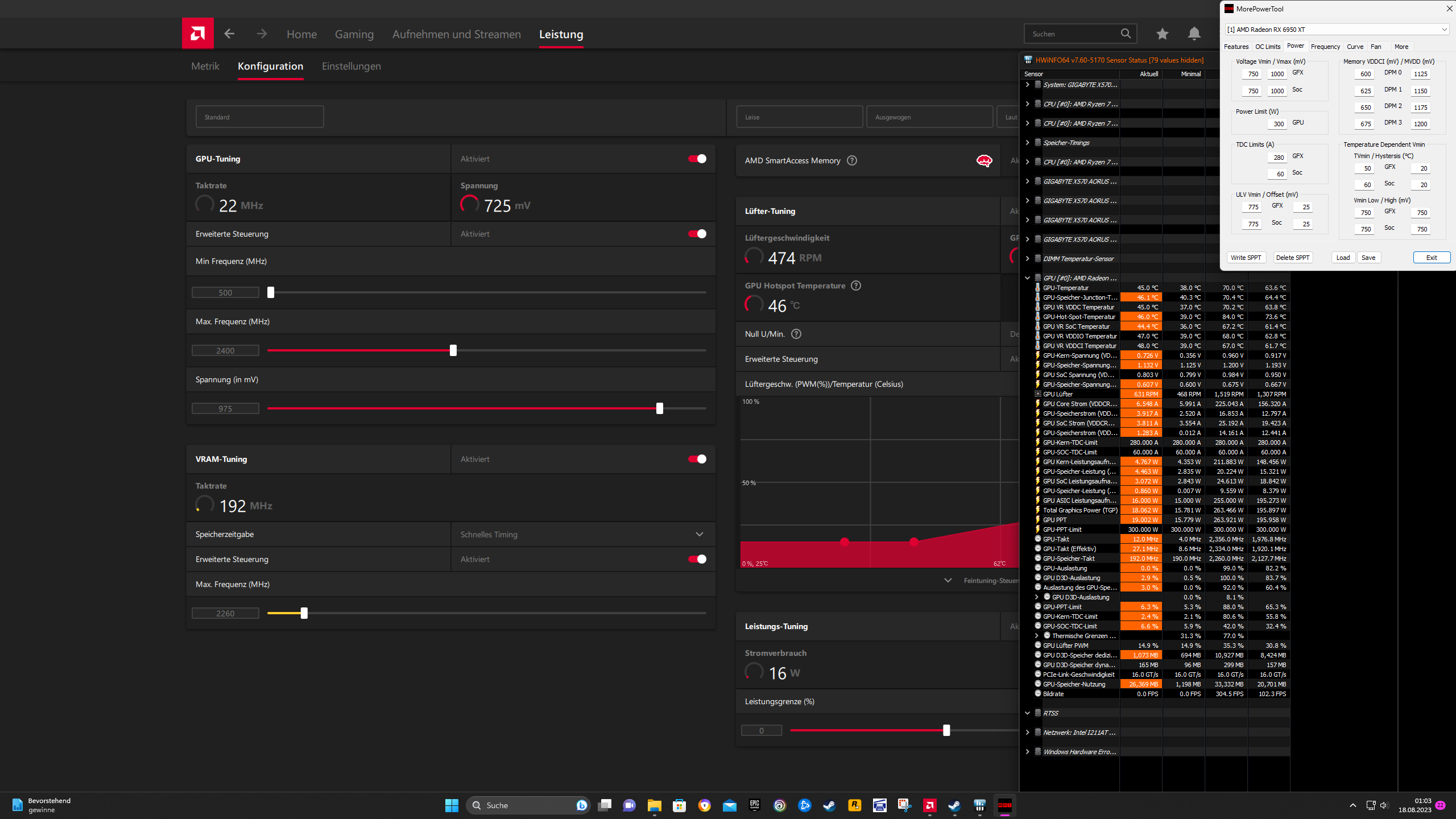
Task: Switch to the Metrik tab
Action: pos(205,66)
